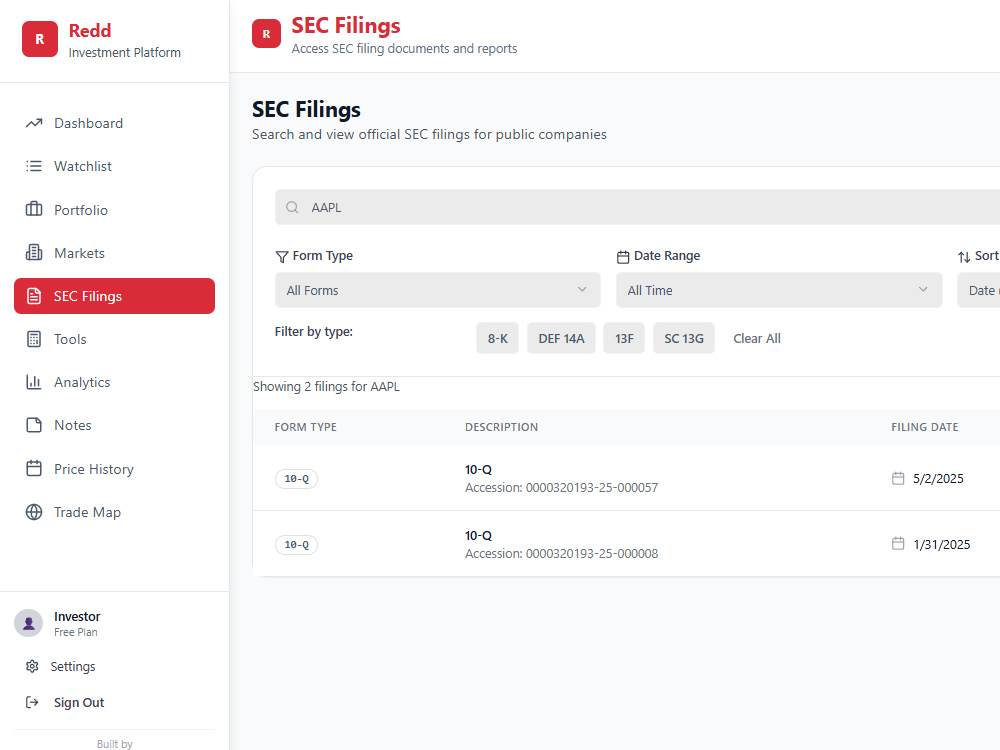Click the Markets building icon
This screenshot has height=750, width=1000.
point(34,253)
